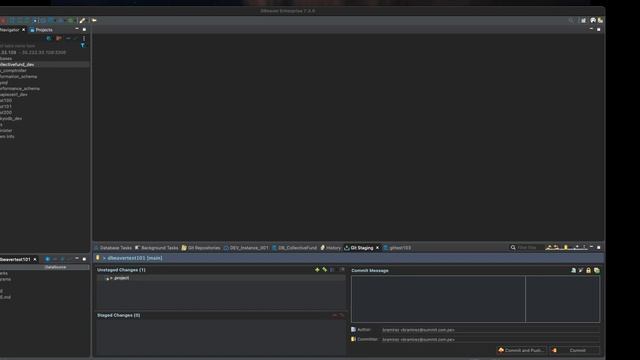Minimize the Navigator panel
The height and width of the screenshot is (360, 640).
click(x=77, y=29)
